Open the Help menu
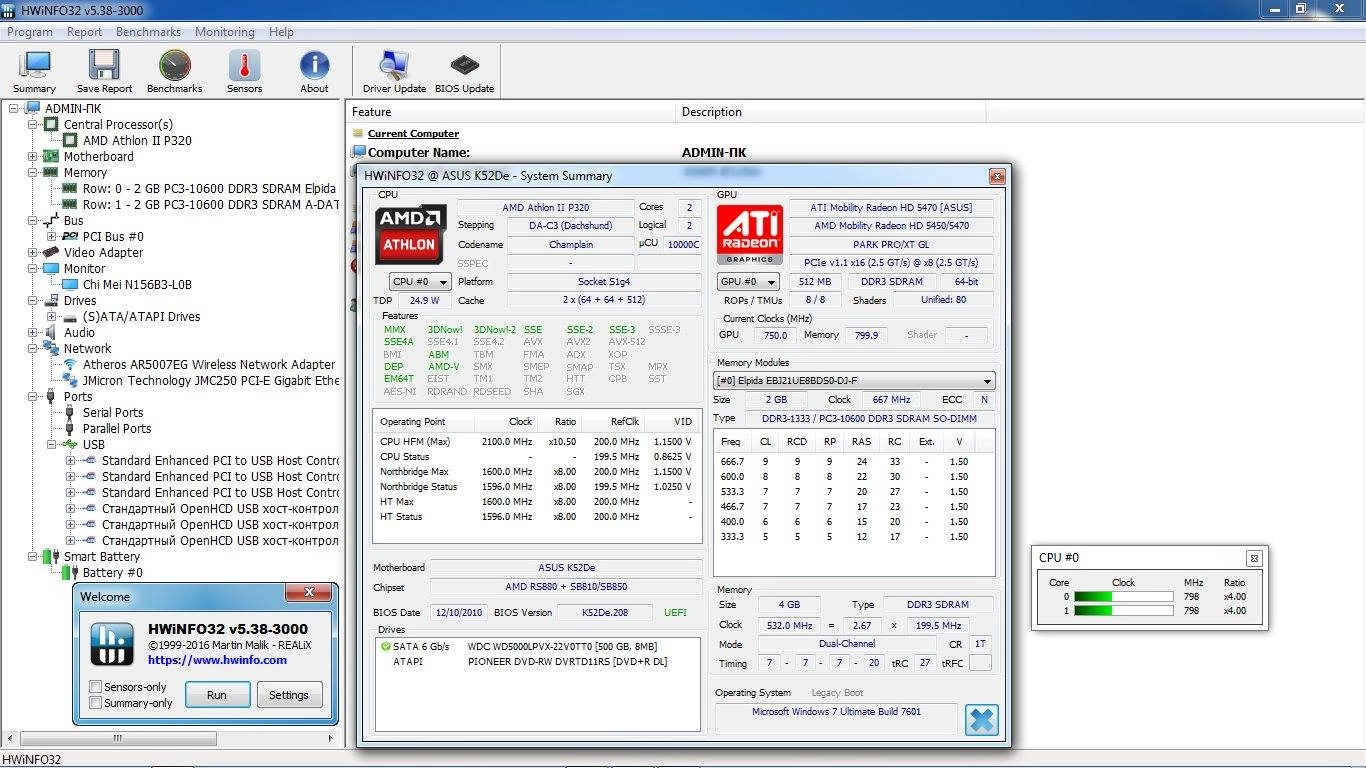This screenshot has height=768, width=1366. 281,32
